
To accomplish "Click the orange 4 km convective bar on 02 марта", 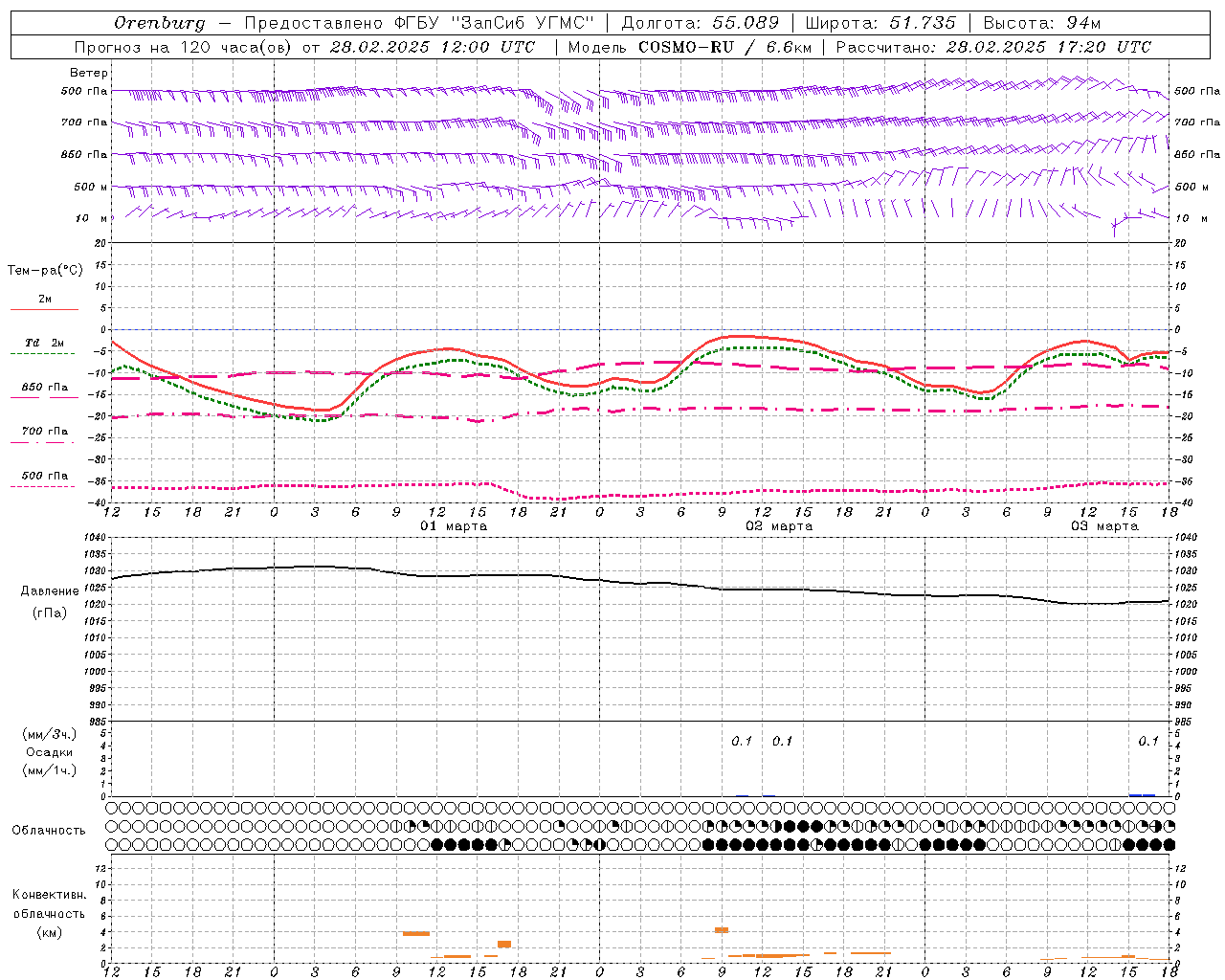I will coord(722,929).
